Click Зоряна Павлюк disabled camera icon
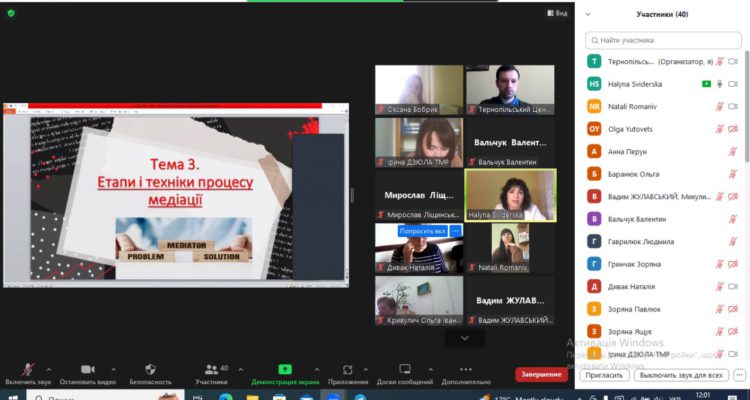750x400 pixels. [733, 309]
